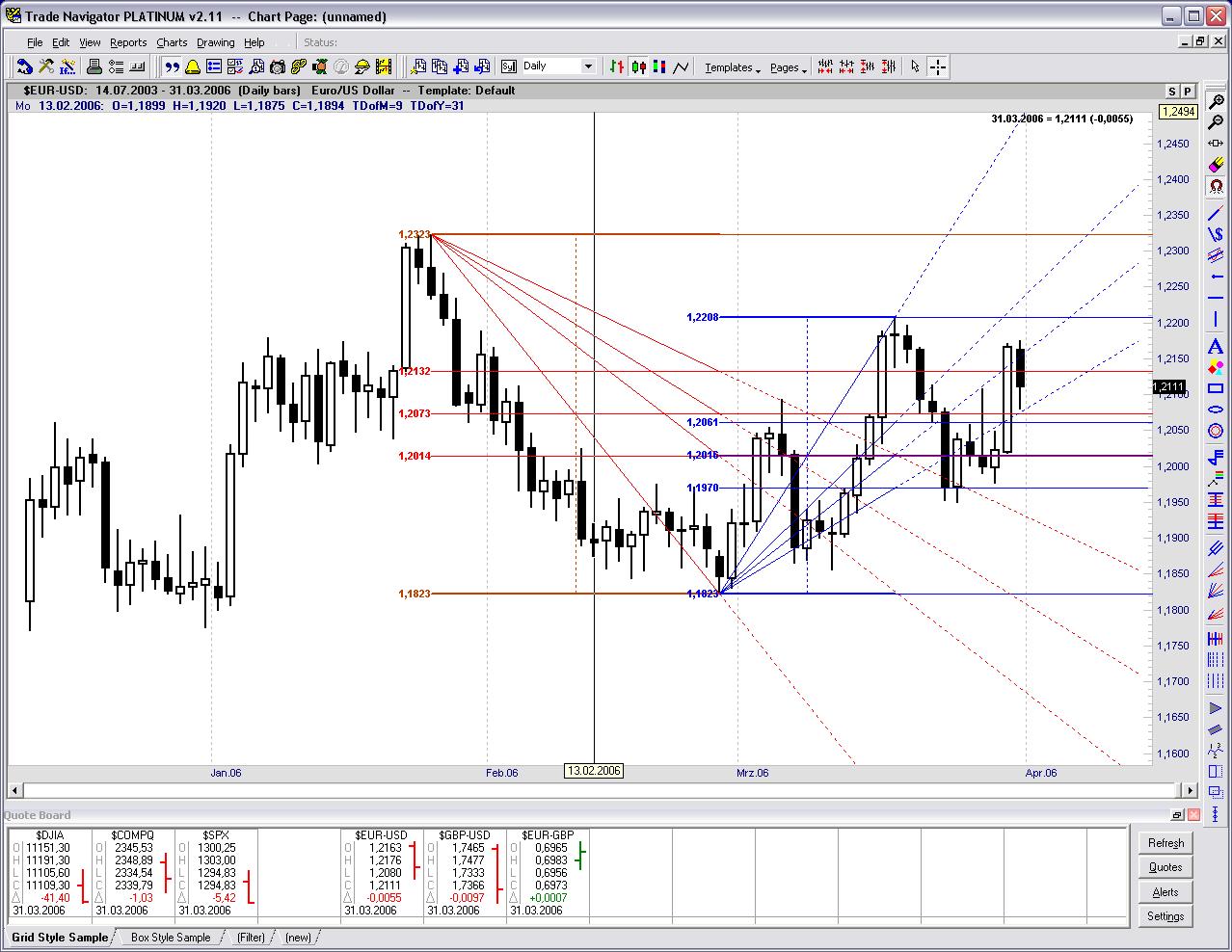Open the Templates dropdown
The width and height of the screenshot is (1232, 952).
733,67
